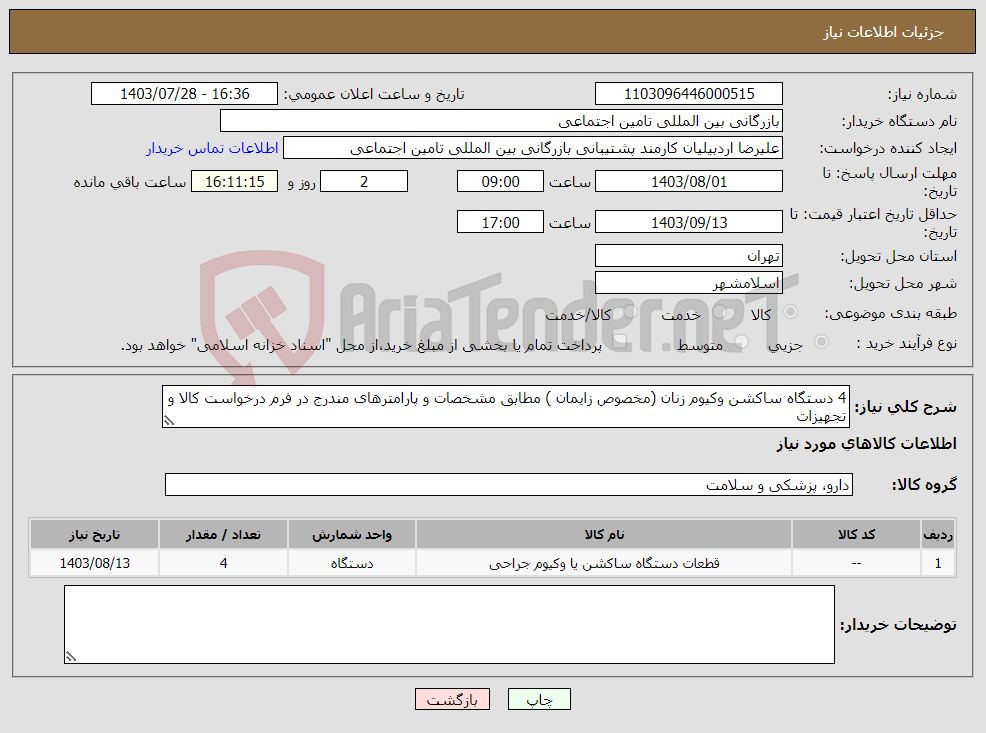Click the گروه کالا label

click(924, 485)
